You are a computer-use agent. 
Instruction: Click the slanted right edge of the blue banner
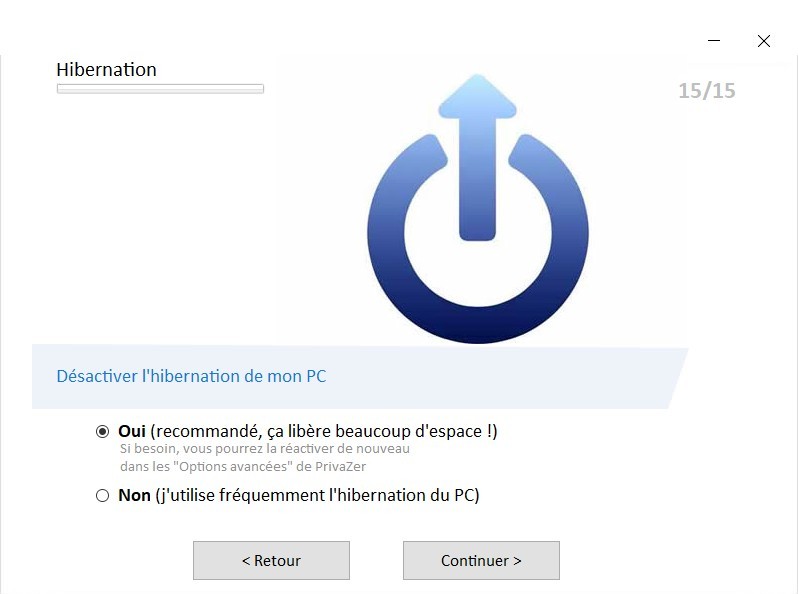(x=678, y=378)
